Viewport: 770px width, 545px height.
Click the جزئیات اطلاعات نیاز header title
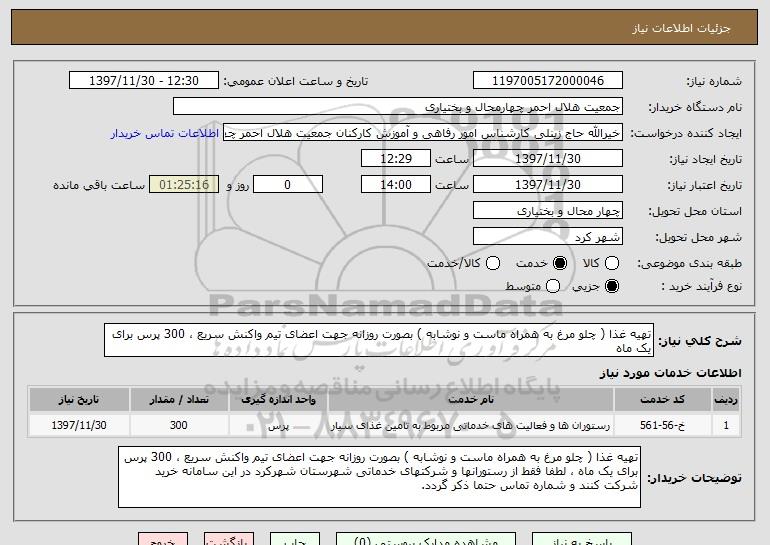click(681, 28)
